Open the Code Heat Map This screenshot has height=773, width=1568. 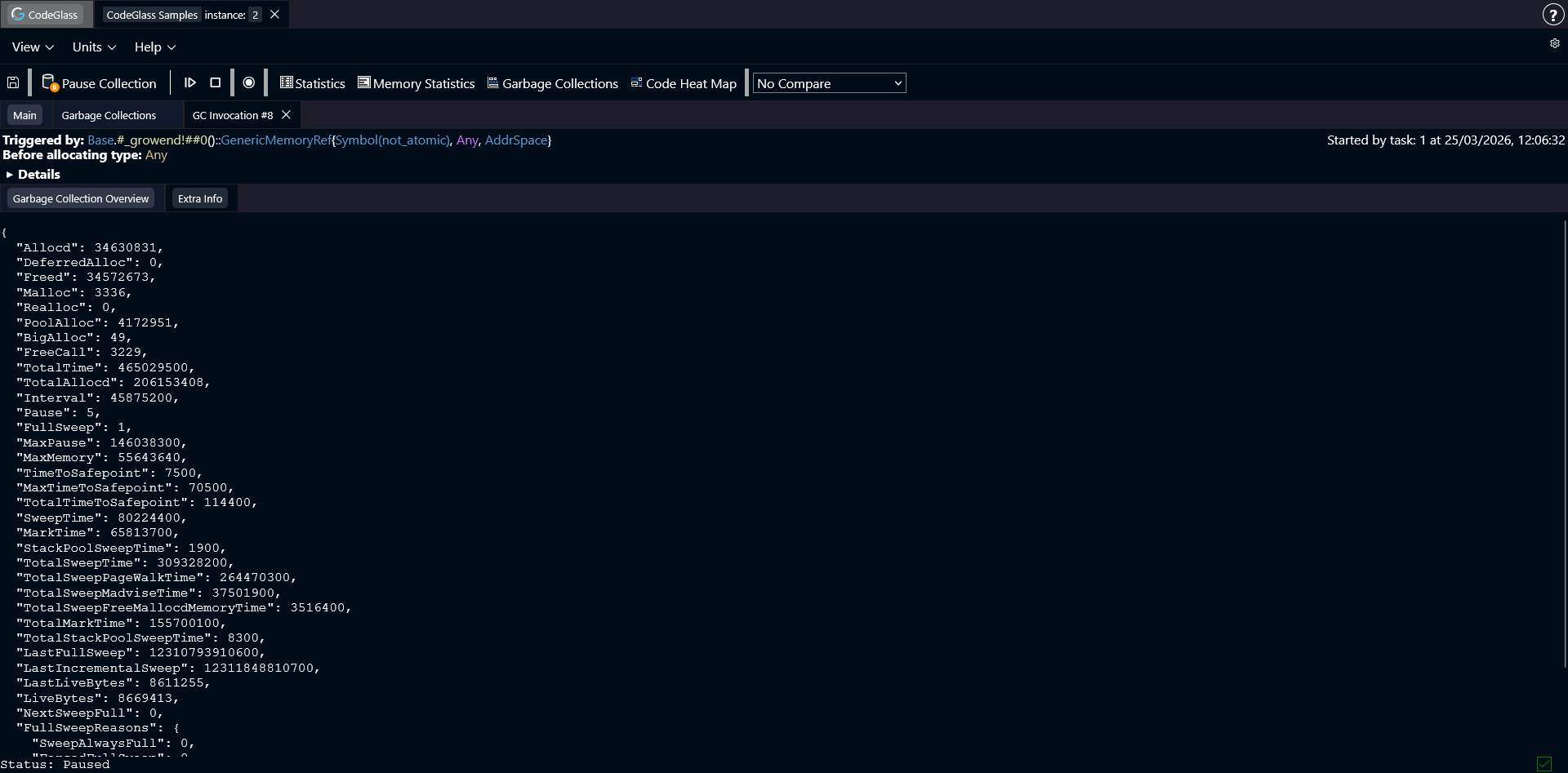[x=683, y=83]
